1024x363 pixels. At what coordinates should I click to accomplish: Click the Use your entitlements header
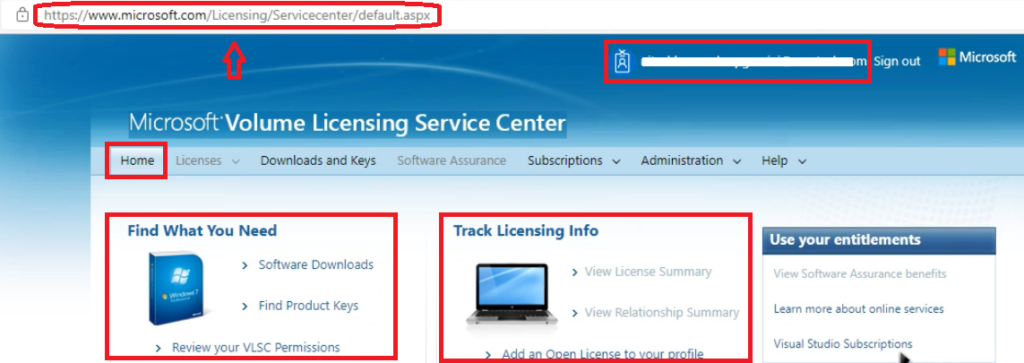(879, 240)
